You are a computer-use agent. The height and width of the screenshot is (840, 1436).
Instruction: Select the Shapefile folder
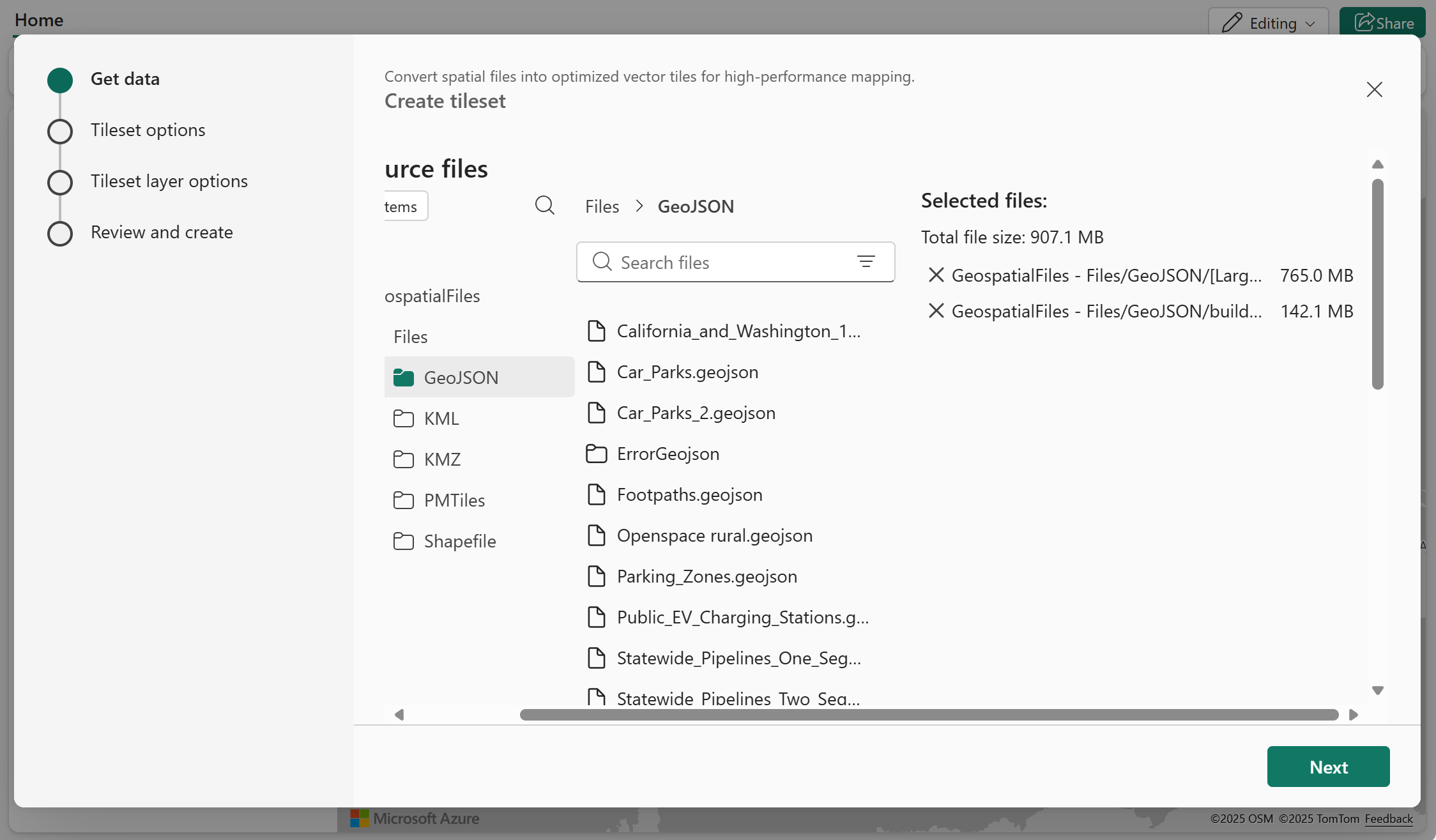coord(459,541)
